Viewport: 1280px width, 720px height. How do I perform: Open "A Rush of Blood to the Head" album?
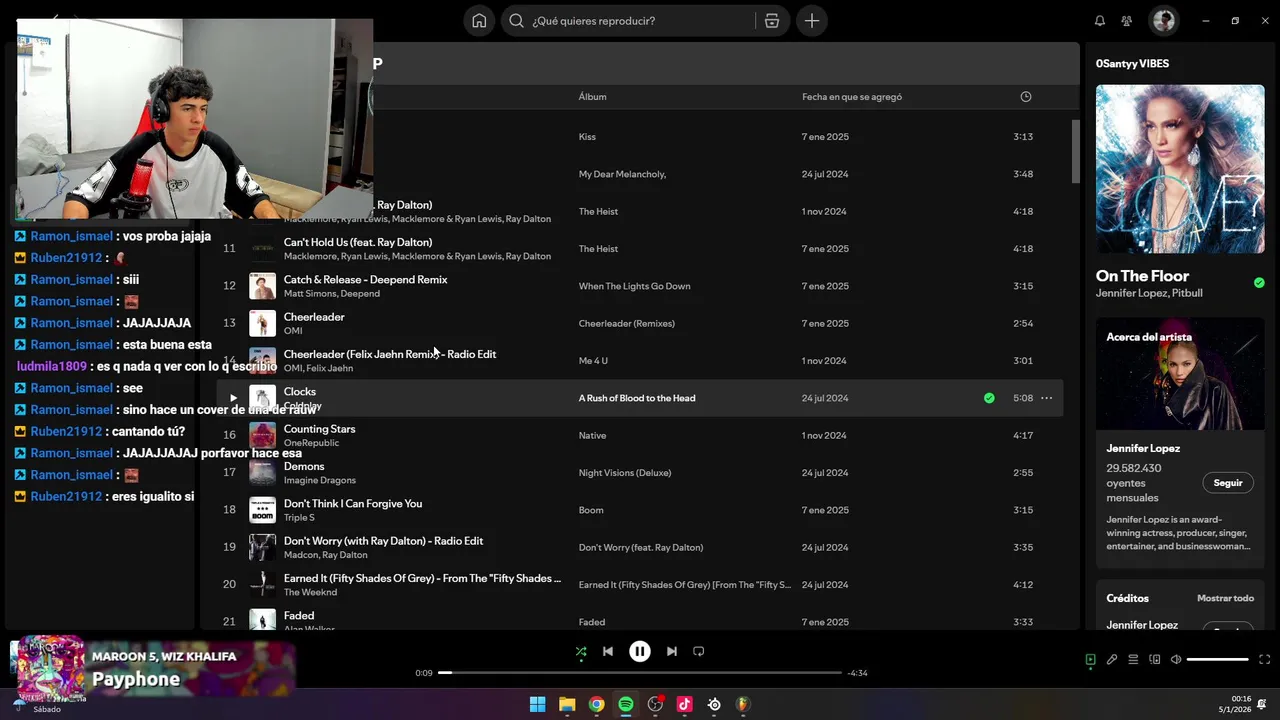click(x=637, y=398)
